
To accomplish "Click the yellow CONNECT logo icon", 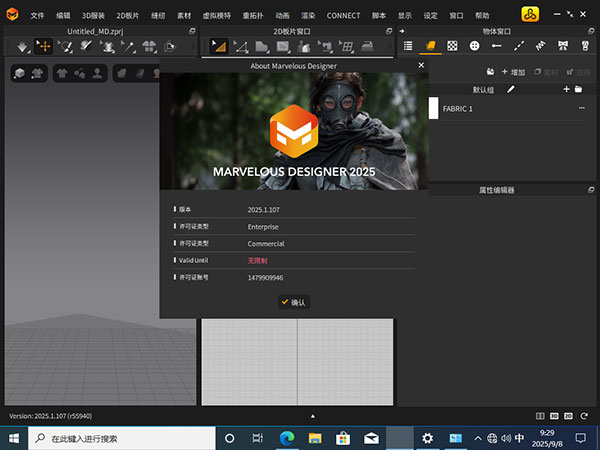I will tap(530, 16).
